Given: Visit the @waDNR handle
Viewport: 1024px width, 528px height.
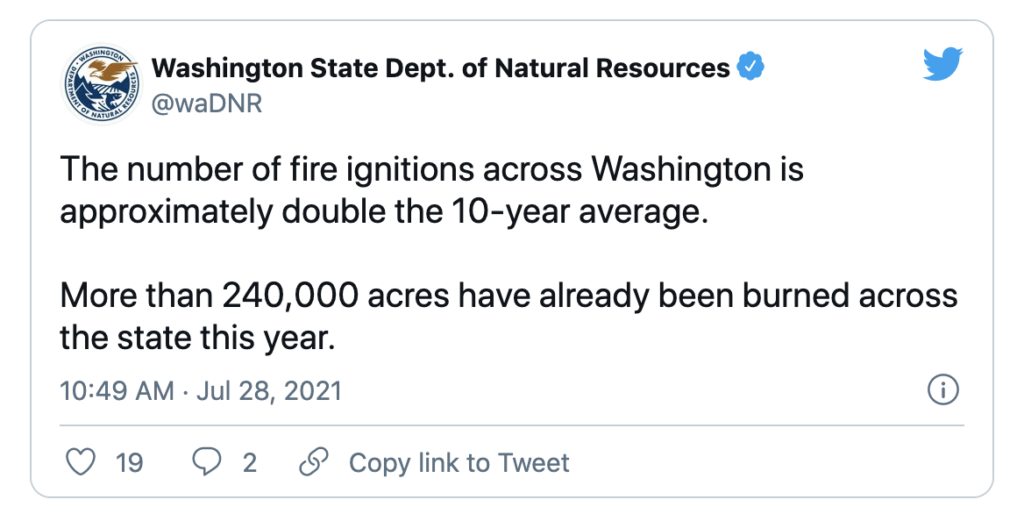Looking at the screenshot, I should (207, 103).
